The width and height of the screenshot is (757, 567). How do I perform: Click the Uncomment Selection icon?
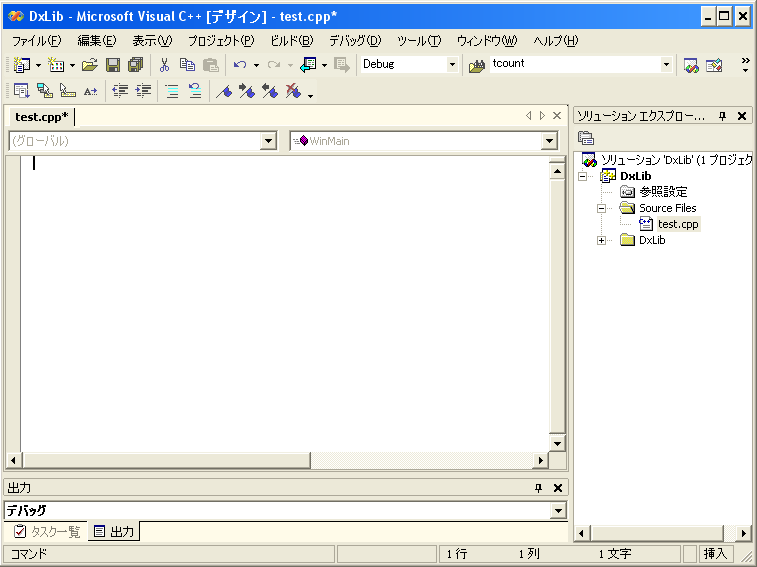pyautogui.click(x=195, y=90)
